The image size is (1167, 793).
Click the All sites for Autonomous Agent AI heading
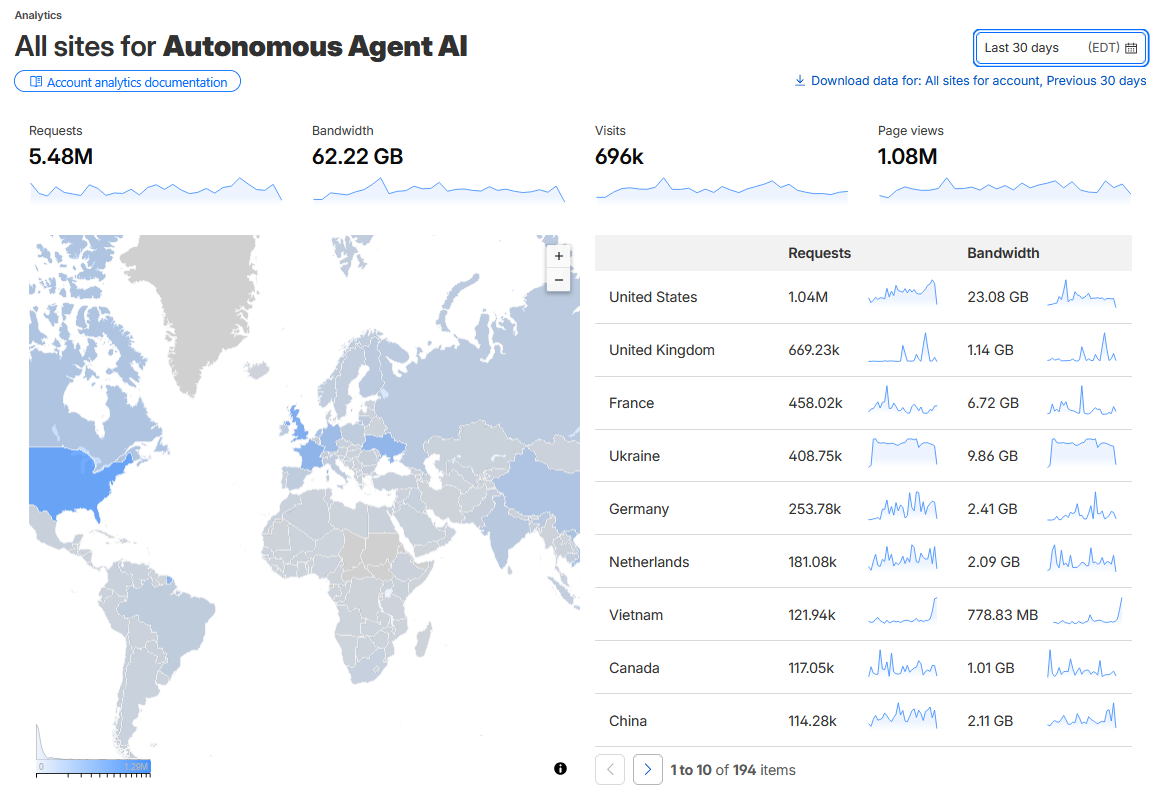241,46
